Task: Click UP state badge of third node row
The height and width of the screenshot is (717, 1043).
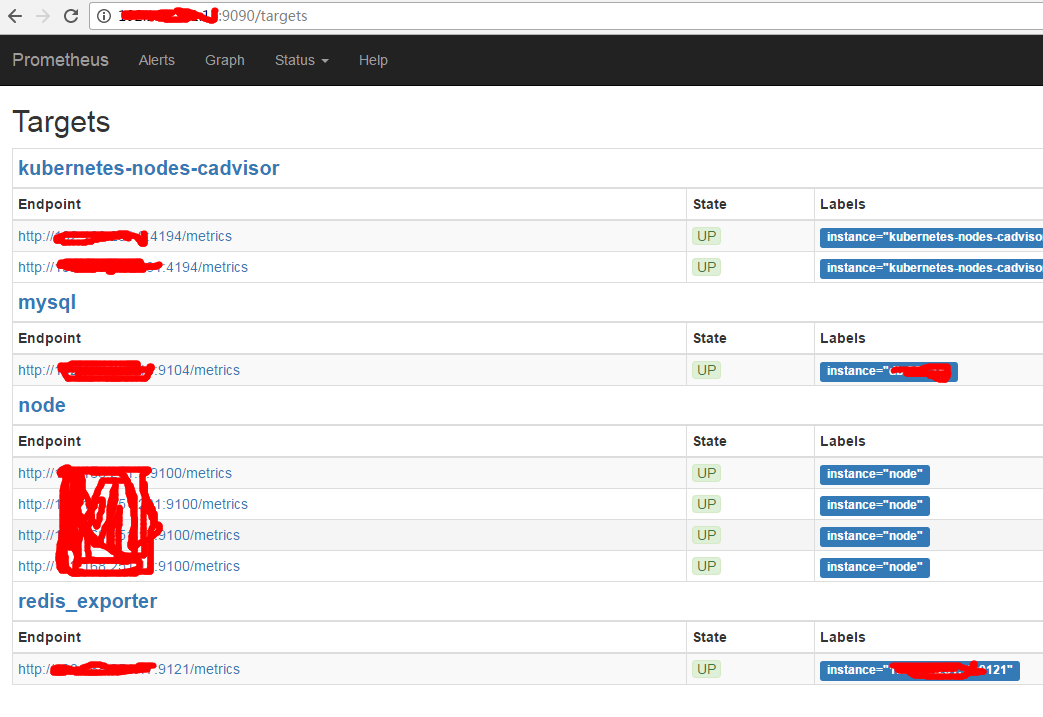Action: (706, 535)
